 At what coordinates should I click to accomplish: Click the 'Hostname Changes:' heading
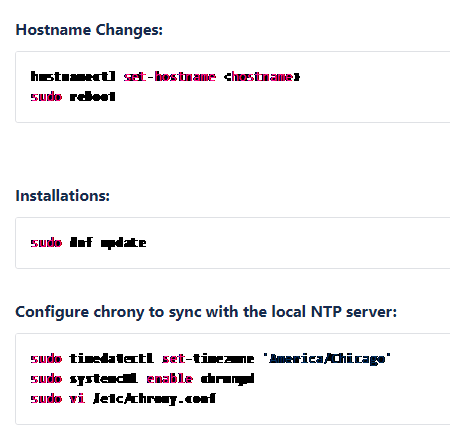click(89, 30)
